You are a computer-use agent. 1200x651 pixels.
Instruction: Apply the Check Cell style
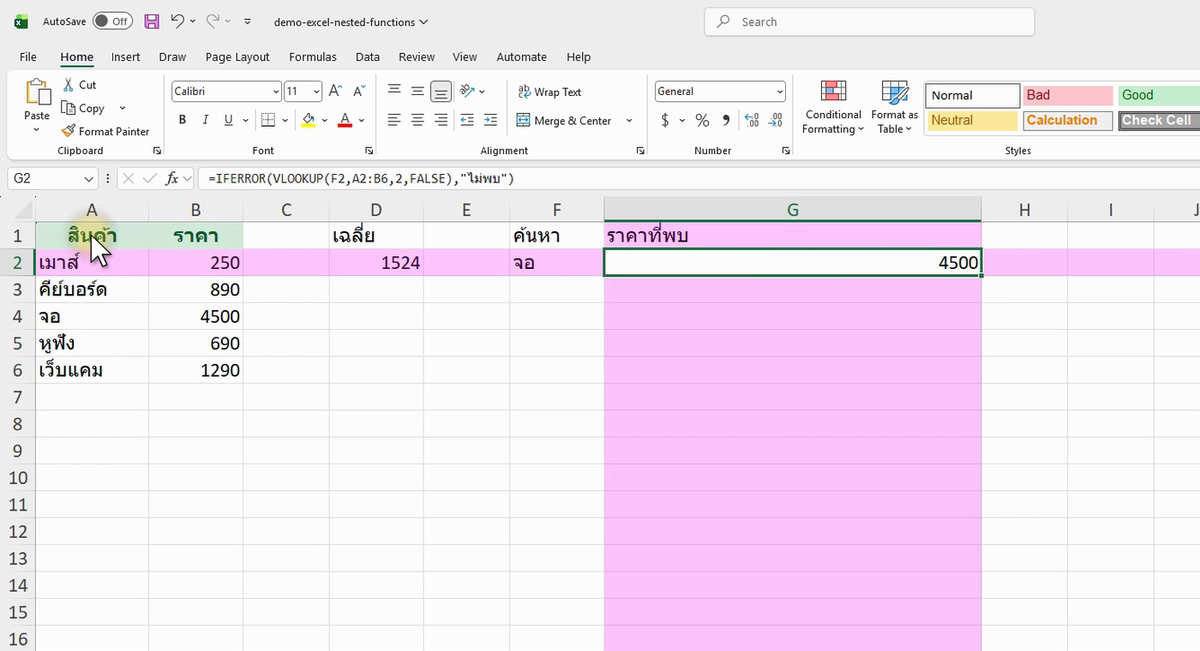[1159, 120]
